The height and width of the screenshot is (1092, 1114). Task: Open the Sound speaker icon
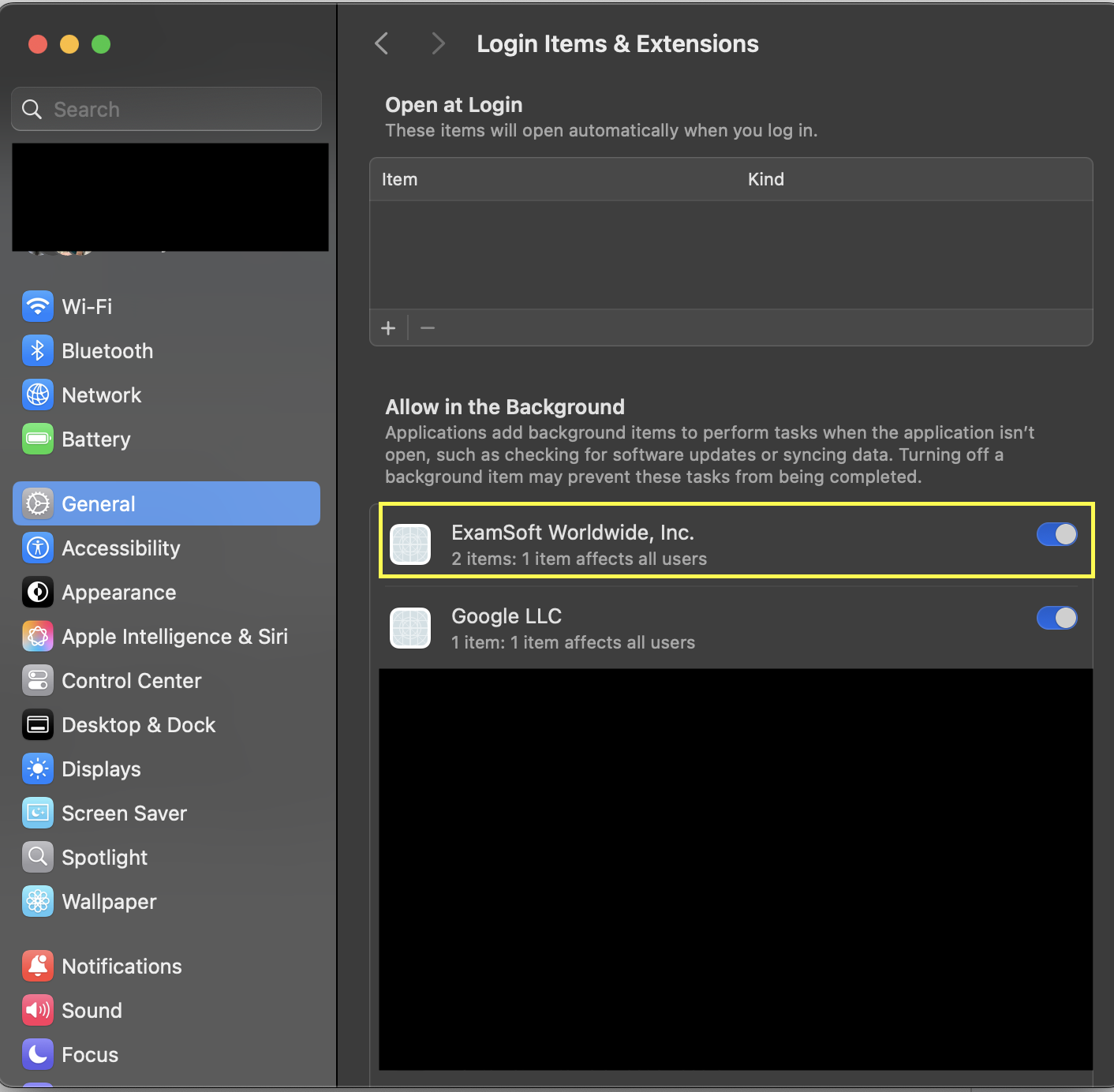[x=38, y=1010]
